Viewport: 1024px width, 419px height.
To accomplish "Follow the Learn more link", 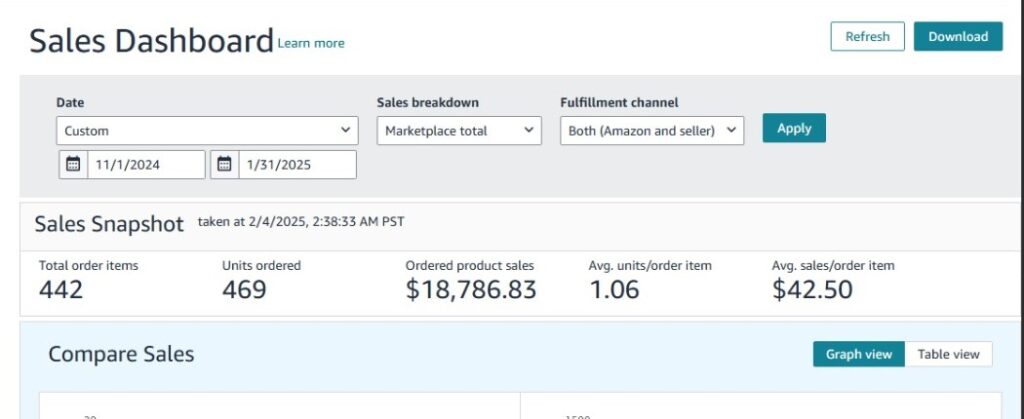I will click(x=311, y=43).
